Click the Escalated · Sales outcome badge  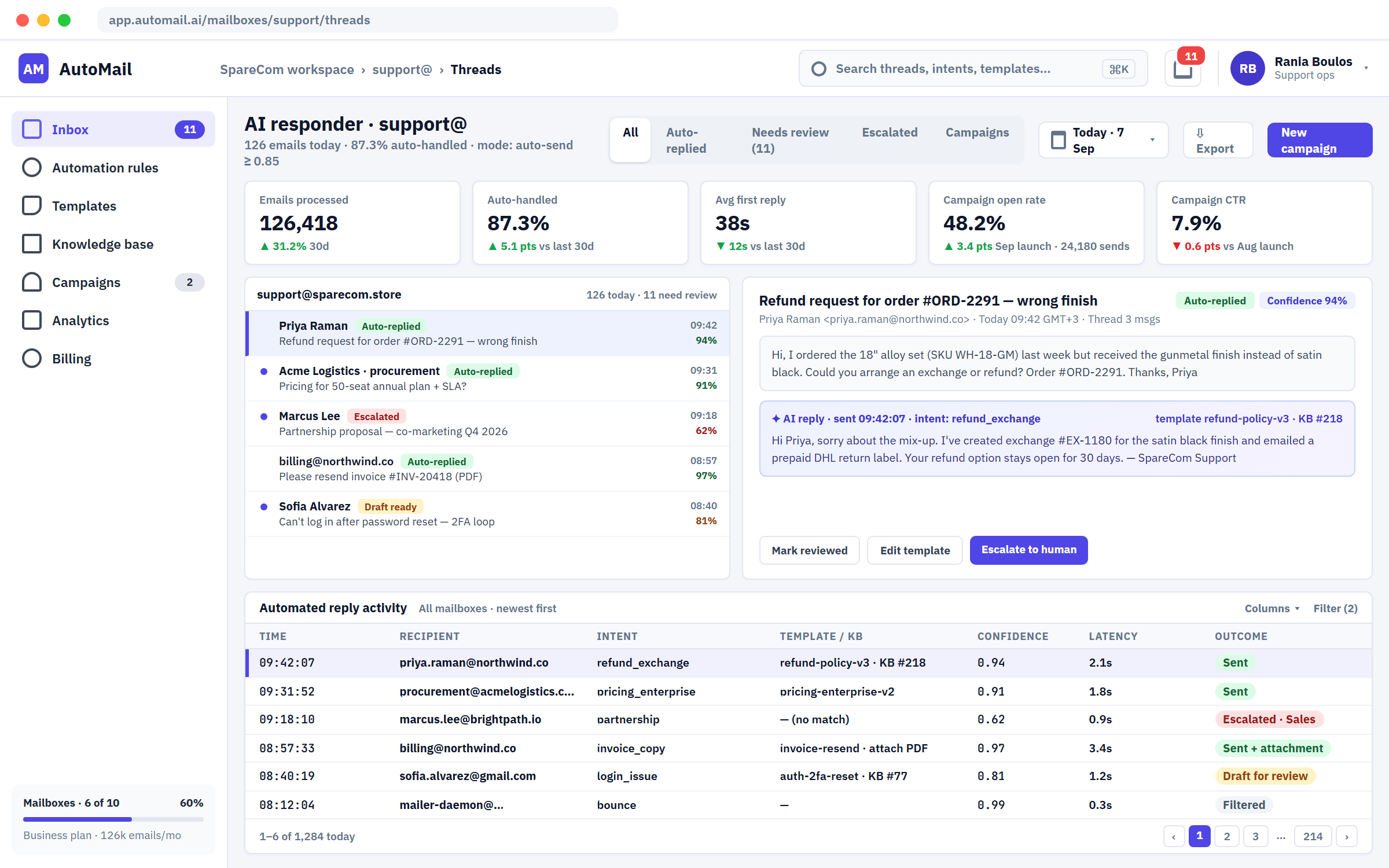tap(1269, 719)
